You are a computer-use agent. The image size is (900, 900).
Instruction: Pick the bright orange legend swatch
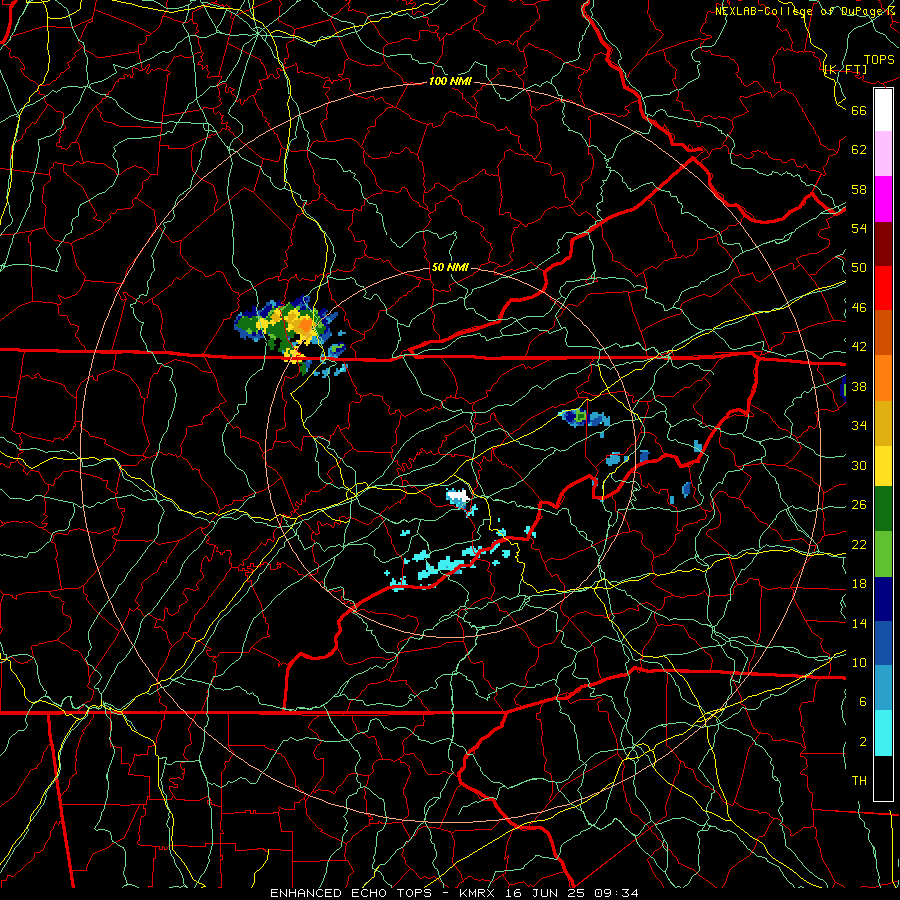pos(883,378)
